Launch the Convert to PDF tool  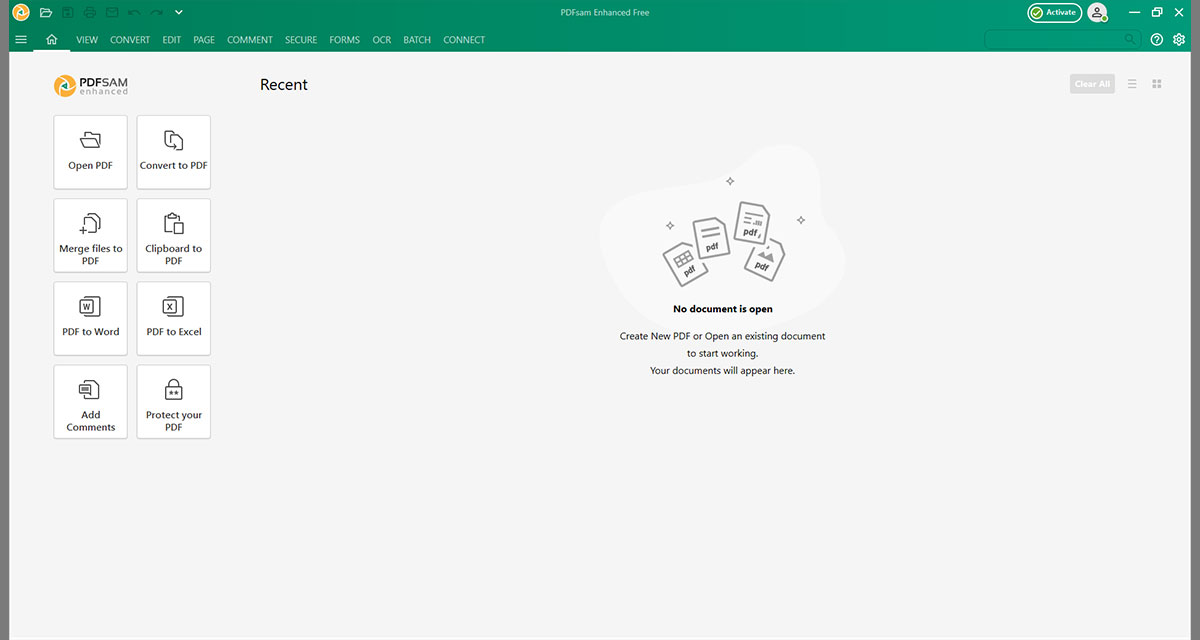(x=174, y=152)
